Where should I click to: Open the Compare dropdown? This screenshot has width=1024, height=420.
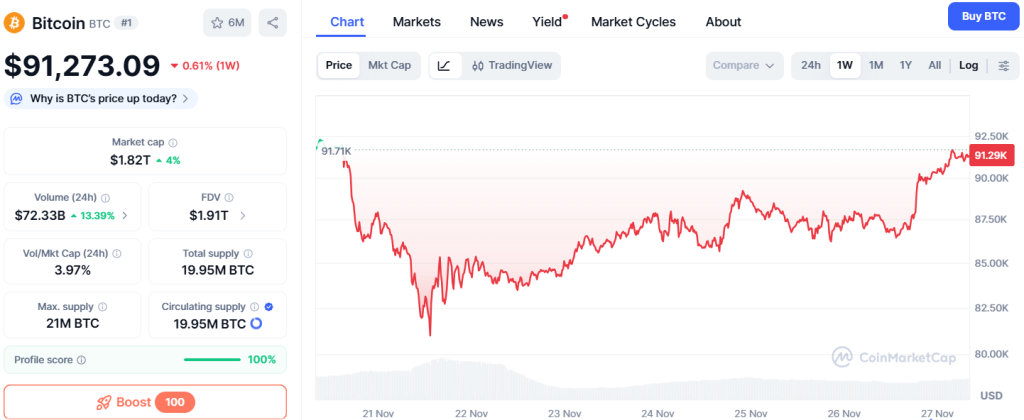tap(743, 66)
